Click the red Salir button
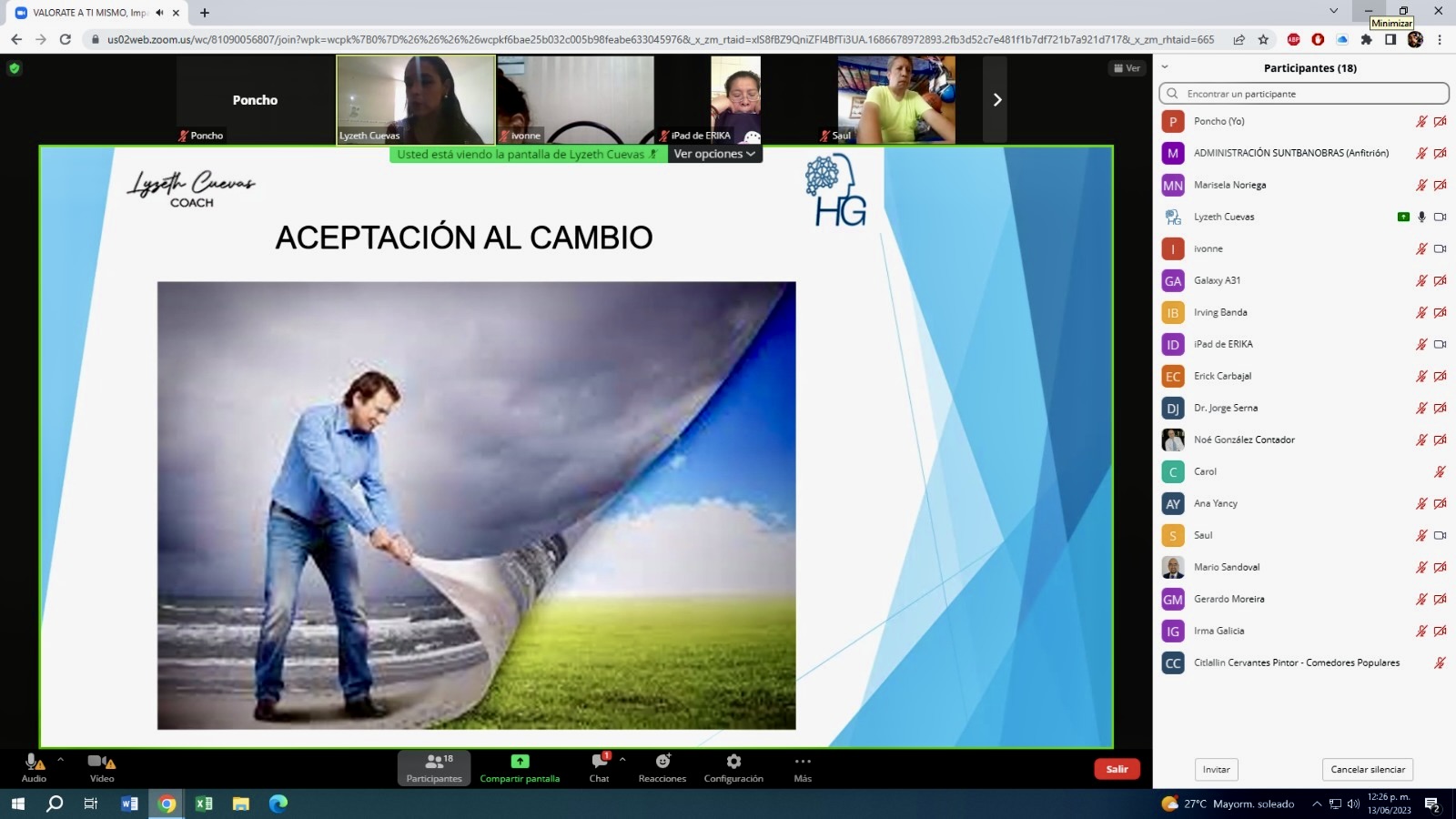 click(1117, 769)
